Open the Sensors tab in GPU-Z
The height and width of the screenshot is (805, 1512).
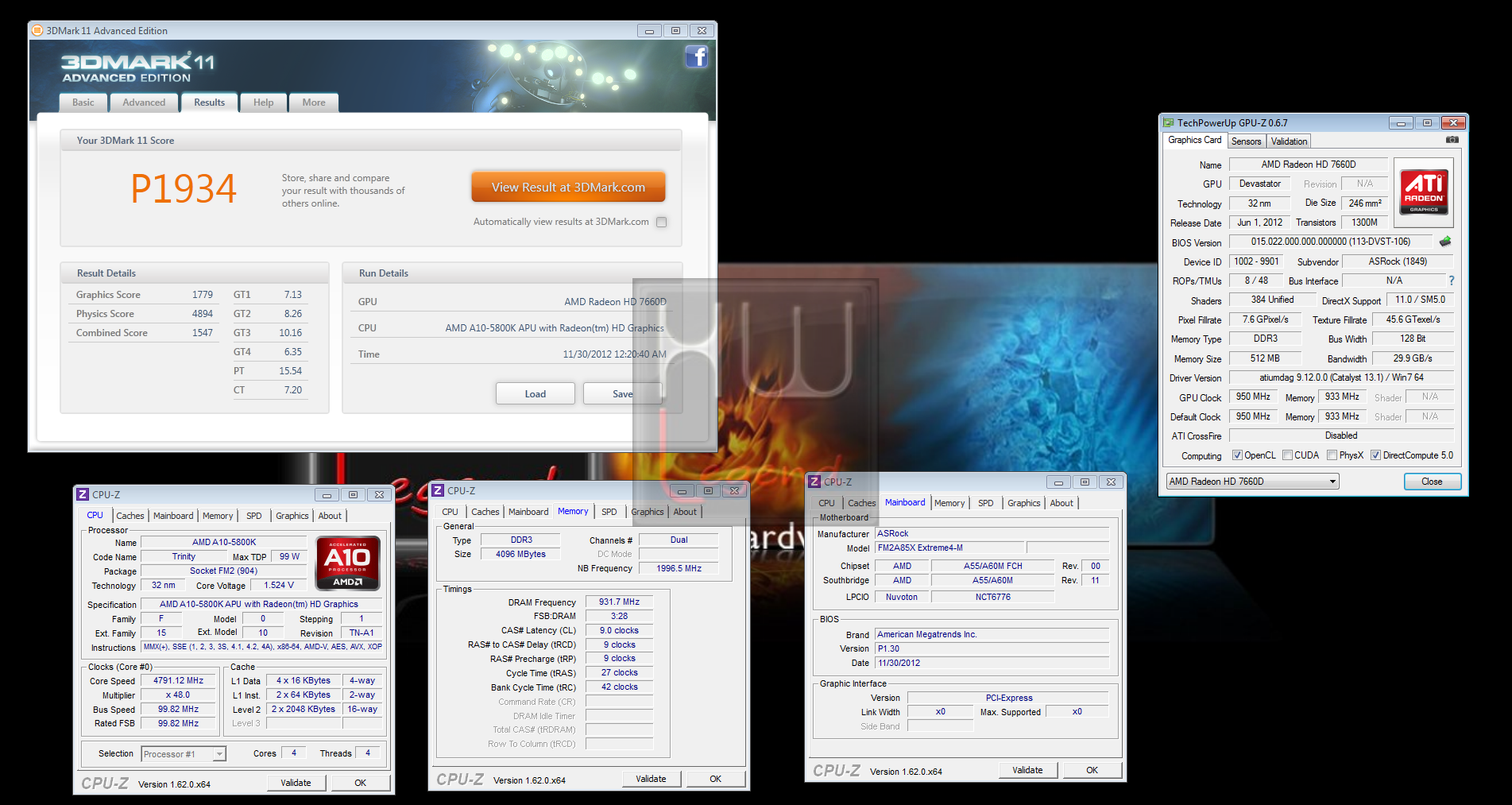point(1247,141)
